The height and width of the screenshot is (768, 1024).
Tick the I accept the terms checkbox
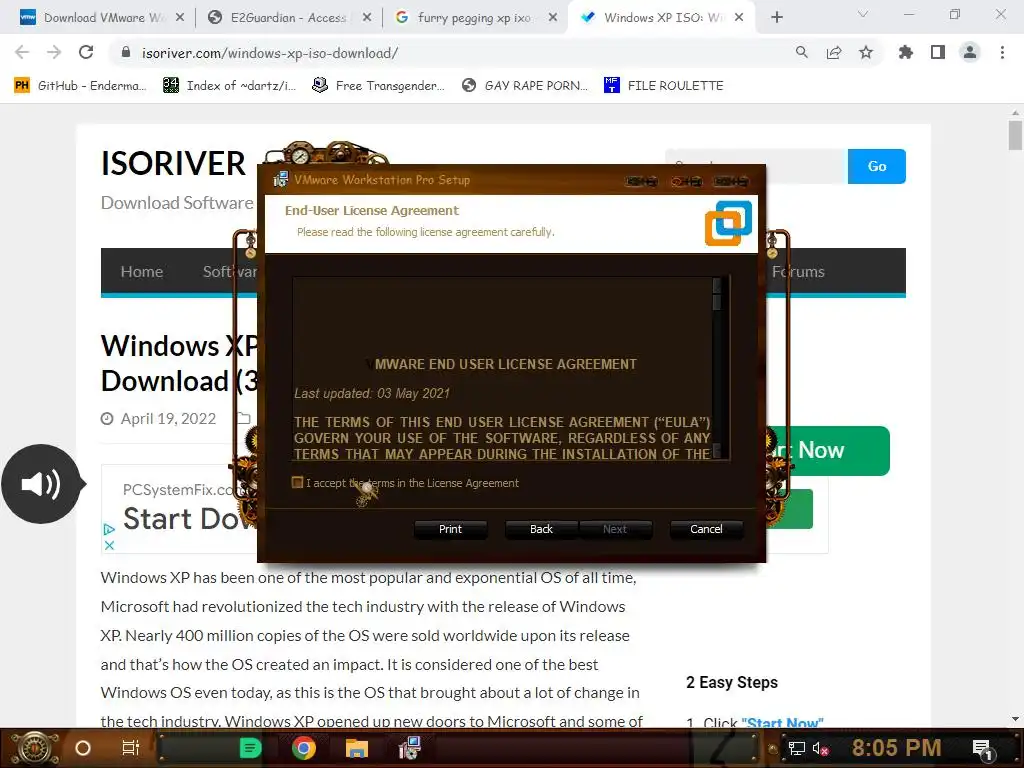(x=297, y=483)
